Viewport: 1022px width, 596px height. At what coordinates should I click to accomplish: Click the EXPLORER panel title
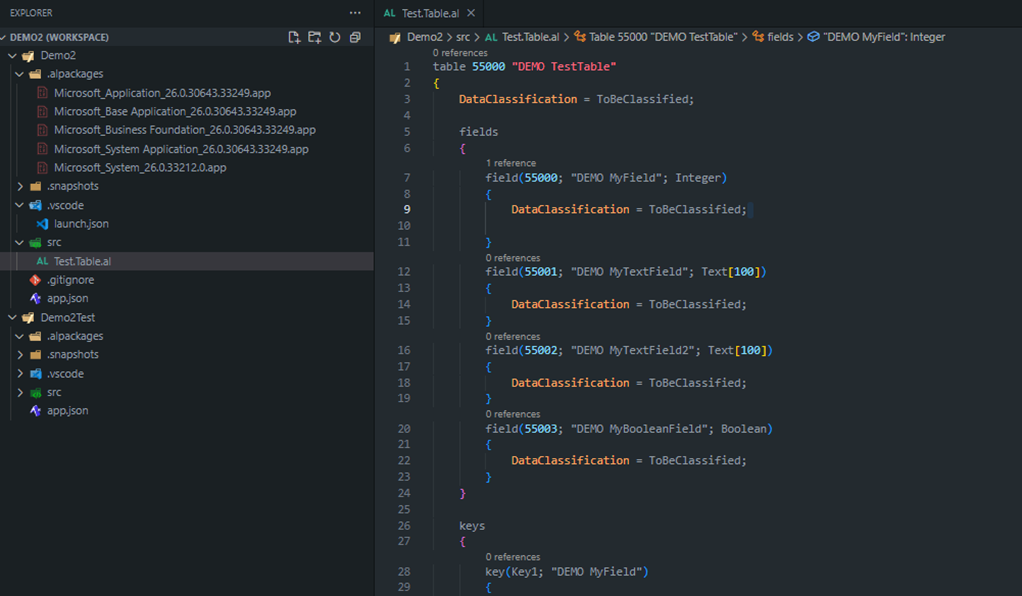point(31,13)
